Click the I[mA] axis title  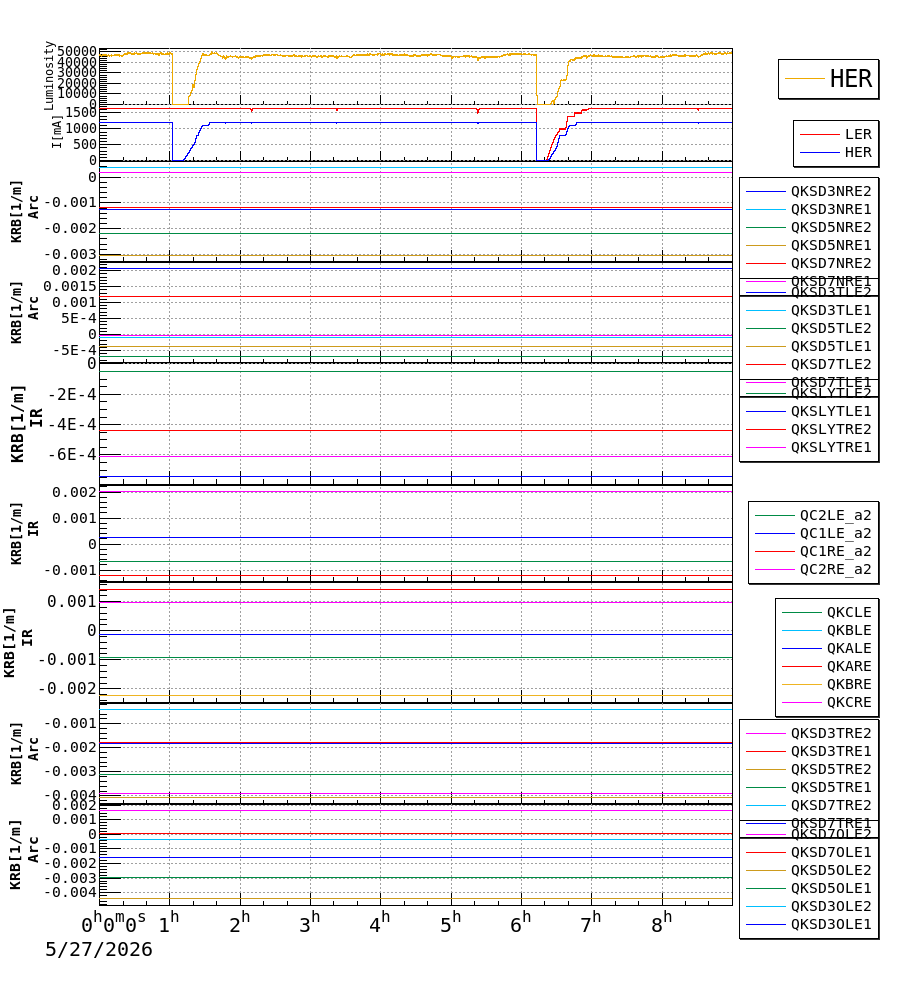(x=57, y=132)
